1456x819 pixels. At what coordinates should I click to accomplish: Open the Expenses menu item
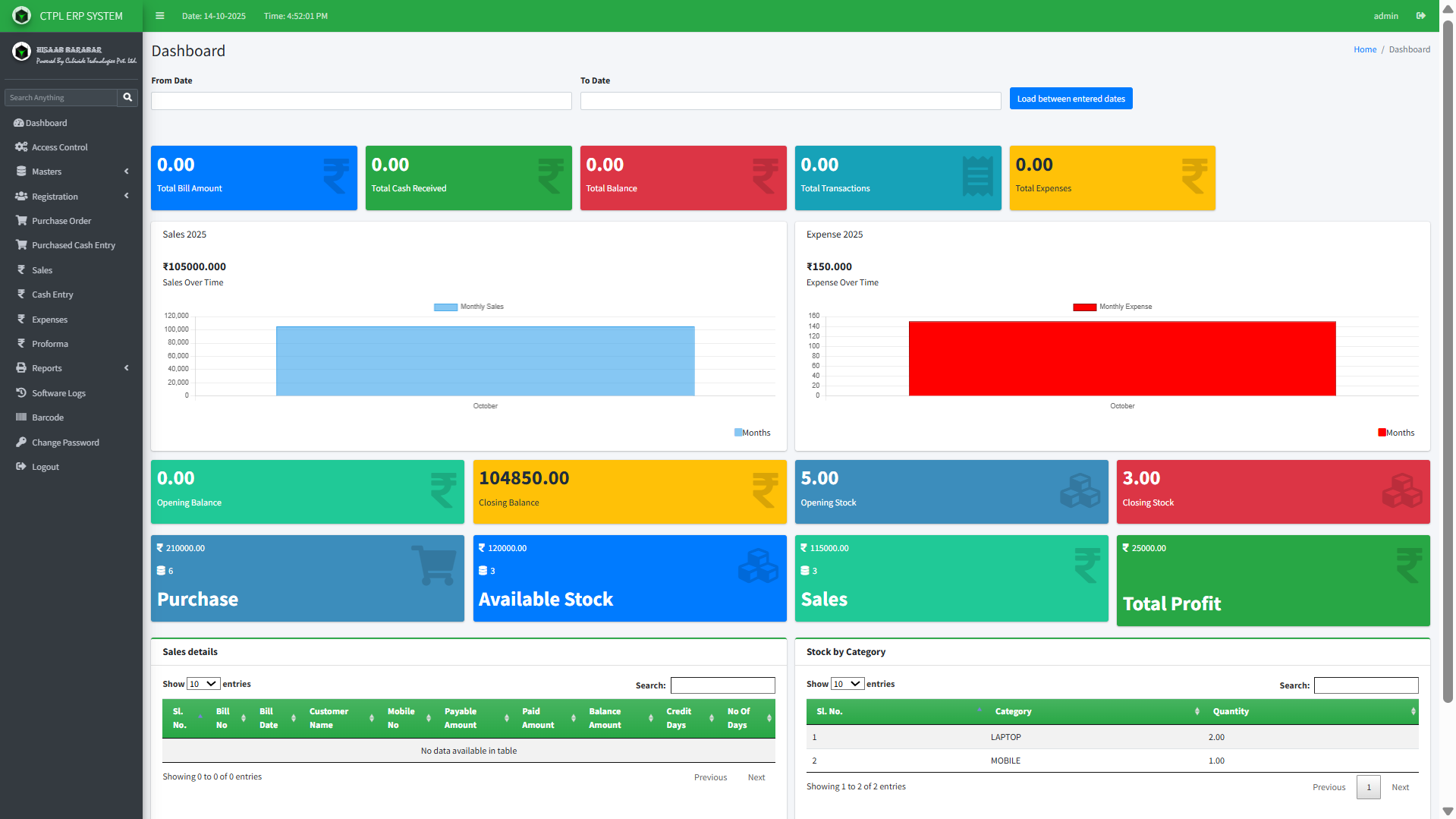(49, 320)
